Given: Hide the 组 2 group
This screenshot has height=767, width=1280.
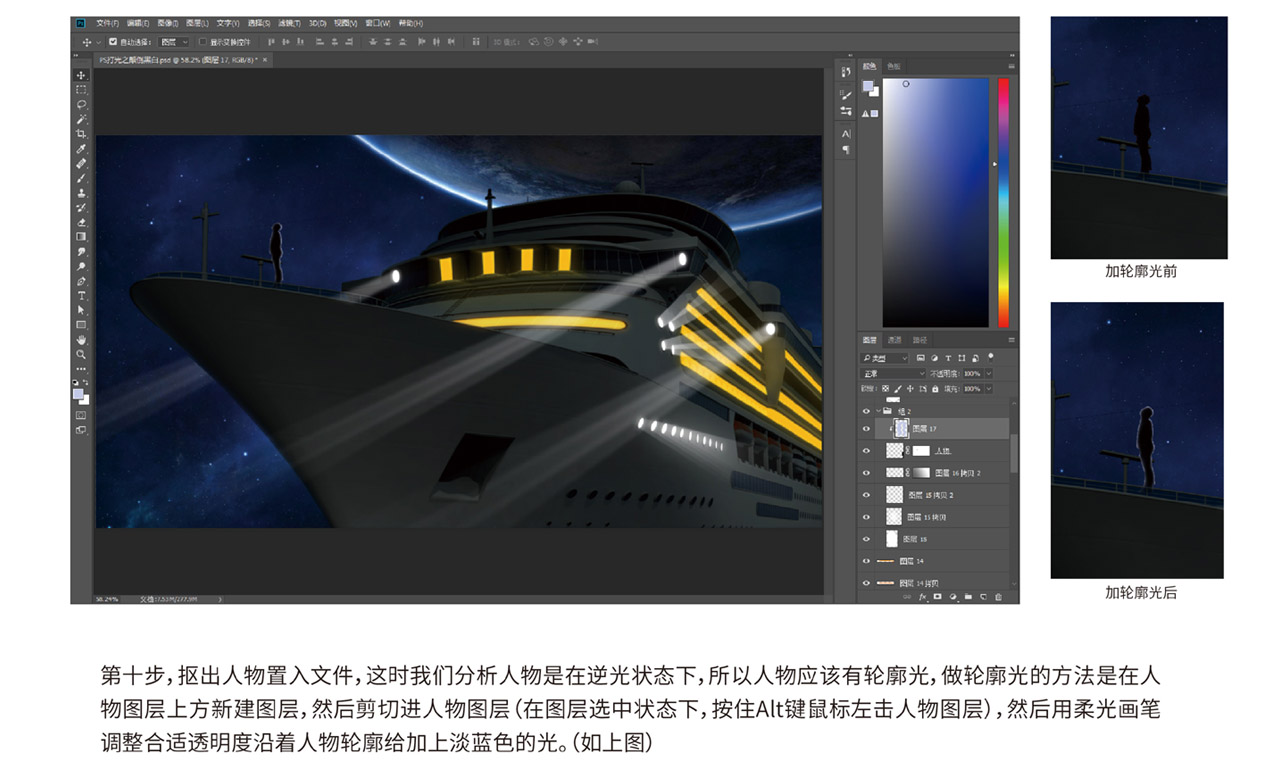Looking at the screenshot, I should (866, 411).
